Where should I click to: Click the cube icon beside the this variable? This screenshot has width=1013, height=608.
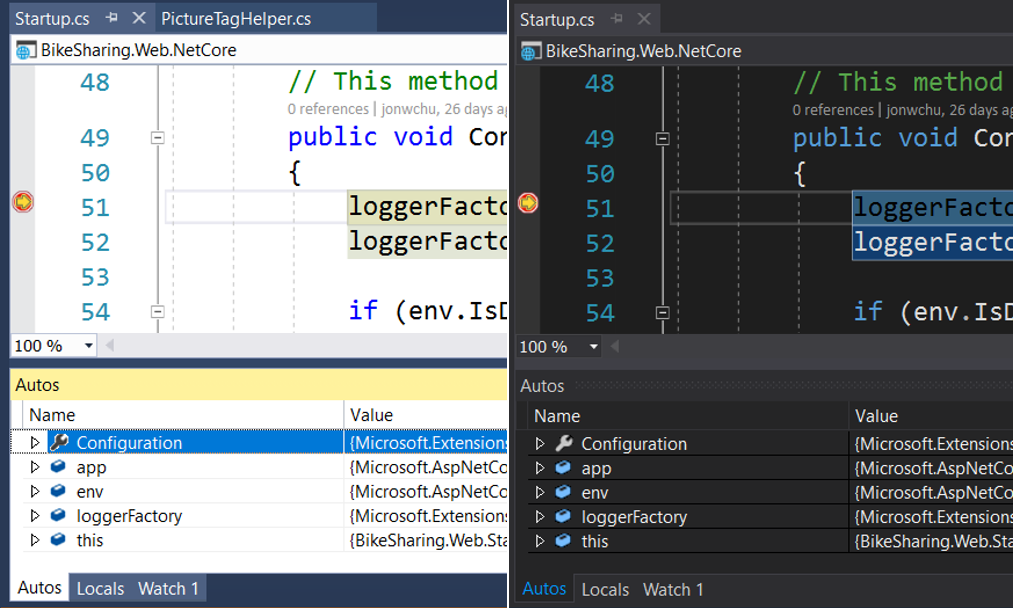[58, 540]
